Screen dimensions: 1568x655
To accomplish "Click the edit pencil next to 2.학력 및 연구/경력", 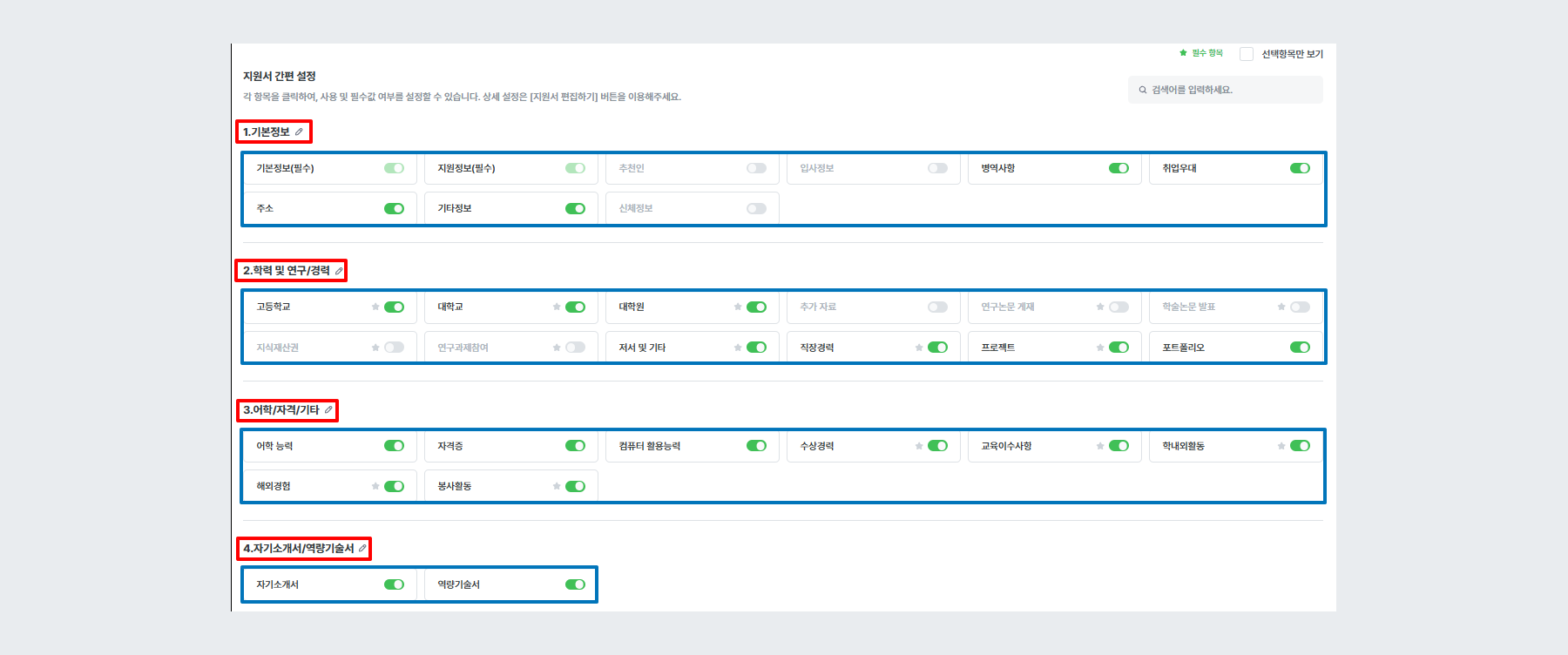I will point(339,271).
